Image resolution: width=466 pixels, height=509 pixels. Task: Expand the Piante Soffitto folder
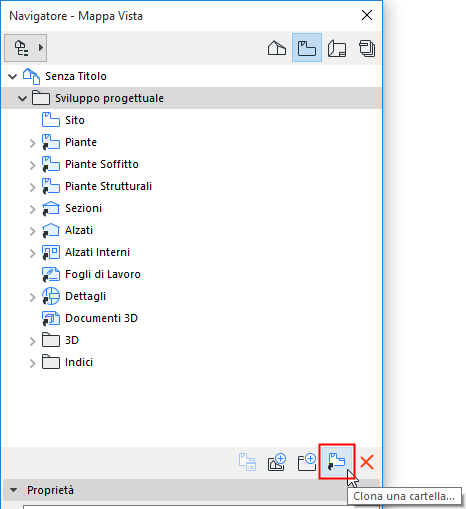(32, 165)
